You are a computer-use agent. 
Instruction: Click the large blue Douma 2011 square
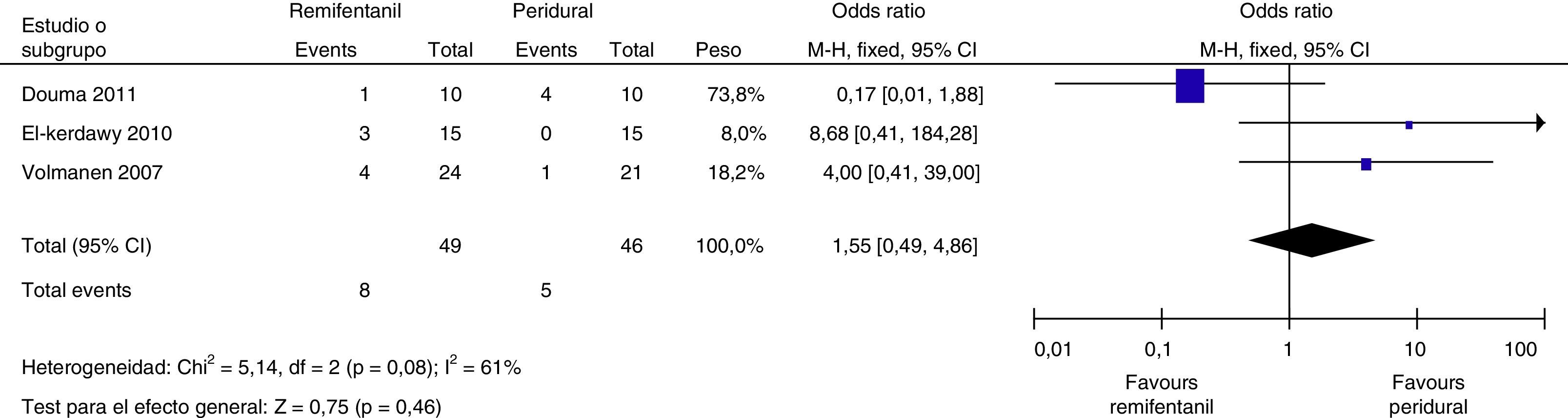(1189, 86)
